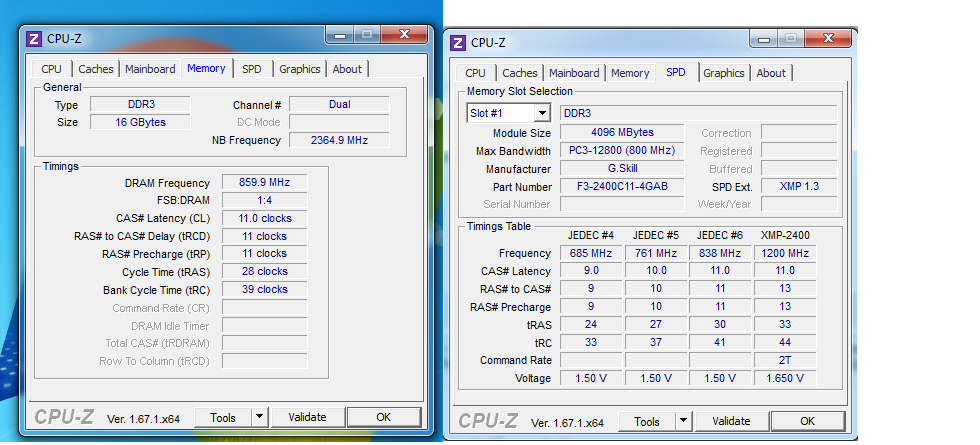Screen dimensions: 980x445
Task: Click Validate button in the SPD window
Action: (x=731, y=421)
